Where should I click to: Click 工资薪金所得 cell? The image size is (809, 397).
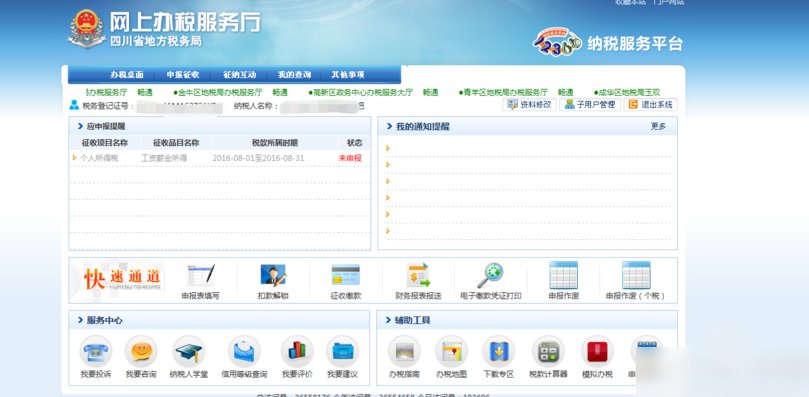point(164,158)
